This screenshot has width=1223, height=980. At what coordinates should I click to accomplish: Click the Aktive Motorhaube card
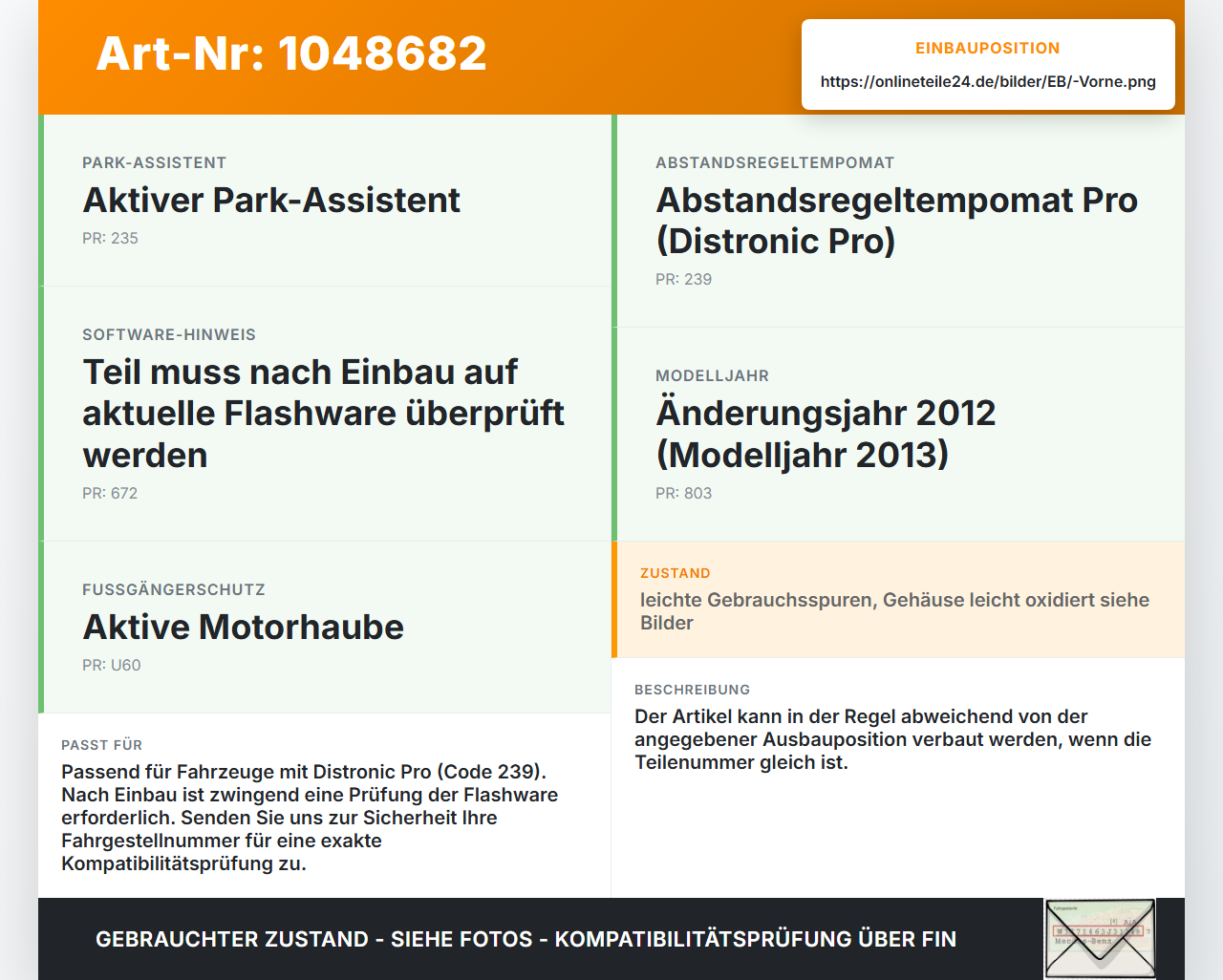coord(325,628)
